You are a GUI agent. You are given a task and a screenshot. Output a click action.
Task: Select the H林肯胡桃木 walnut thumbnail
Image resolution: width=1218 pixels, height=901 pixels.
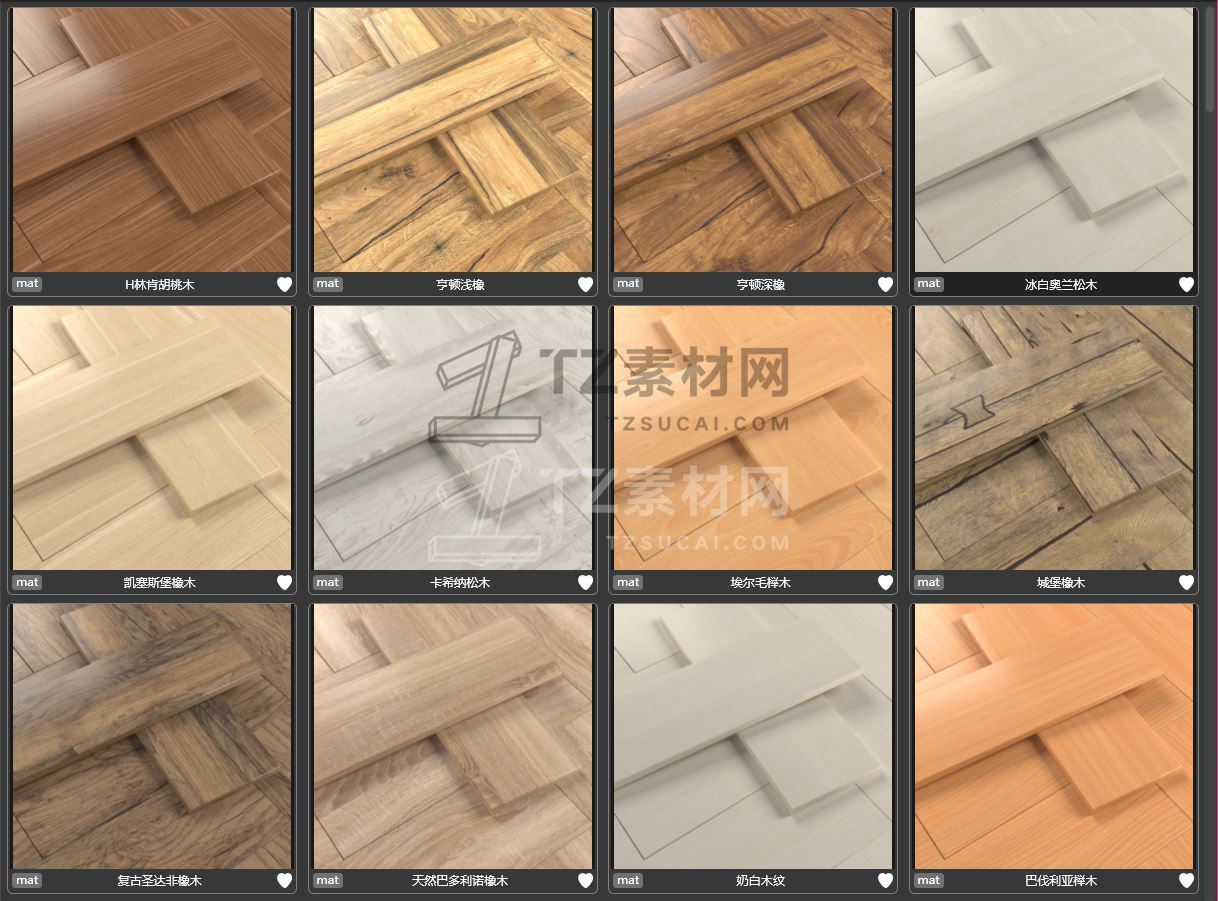tap(152, 140)
